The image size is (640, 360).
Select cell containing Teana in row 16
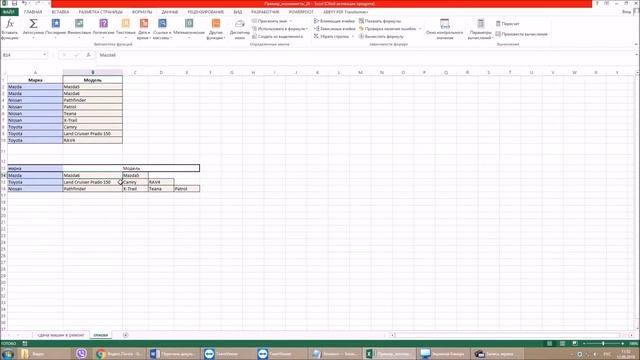pyautogui.click(x=161, y=189)
